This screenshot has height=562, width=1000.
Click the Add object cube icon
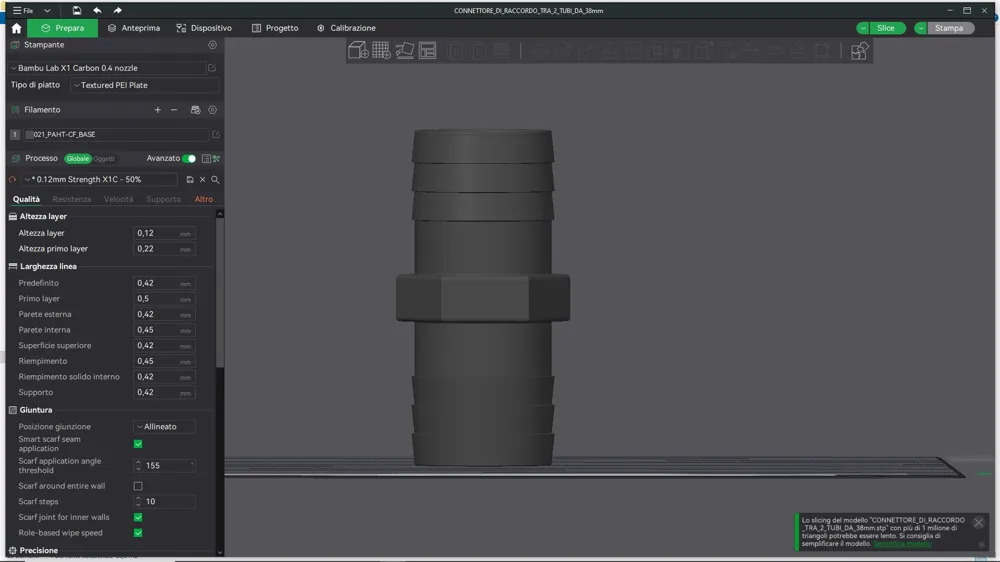pyautogui.click(x=358, y=50)
